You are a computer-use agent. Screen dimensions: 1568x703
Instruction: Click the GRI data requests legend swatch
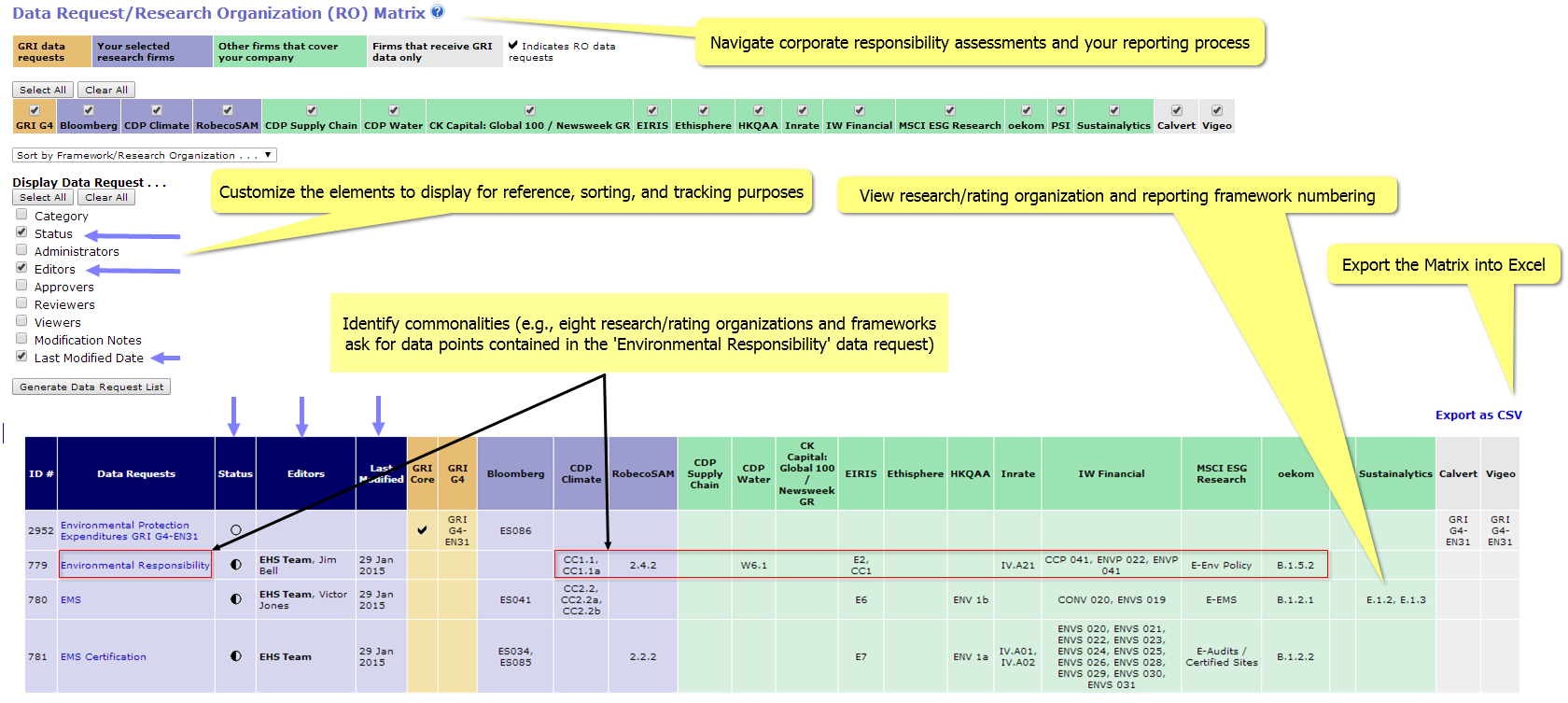pos(53,51)
